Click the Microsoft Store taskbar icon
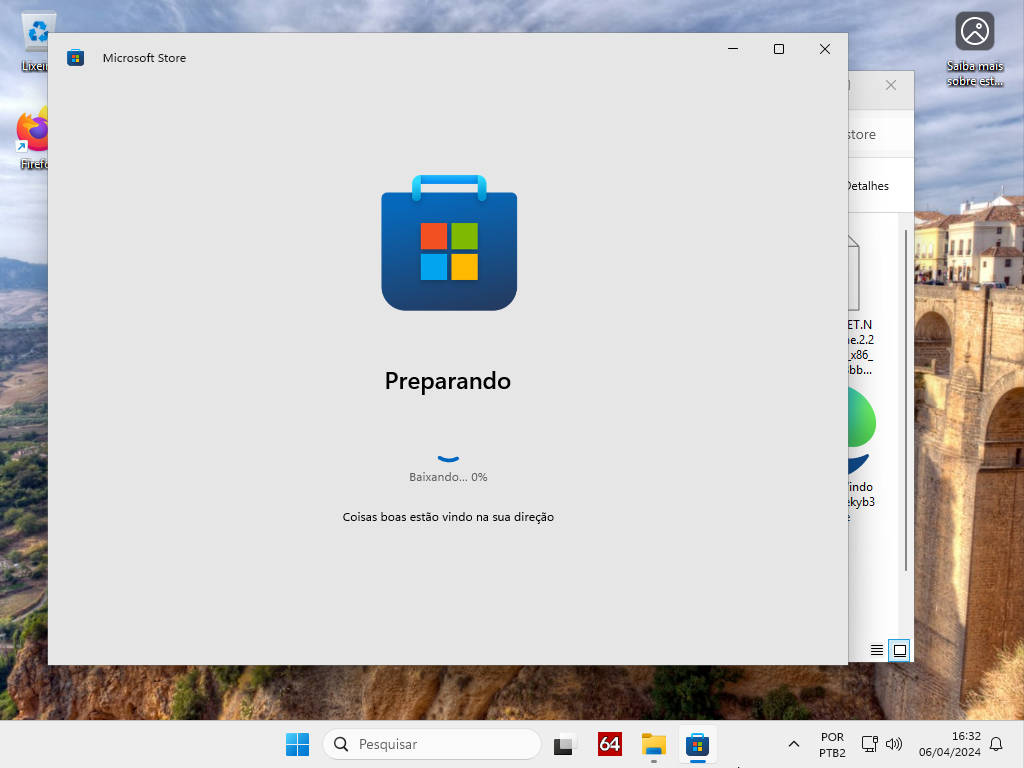The height and width of the screenshot is (768, 1024). 697,744
